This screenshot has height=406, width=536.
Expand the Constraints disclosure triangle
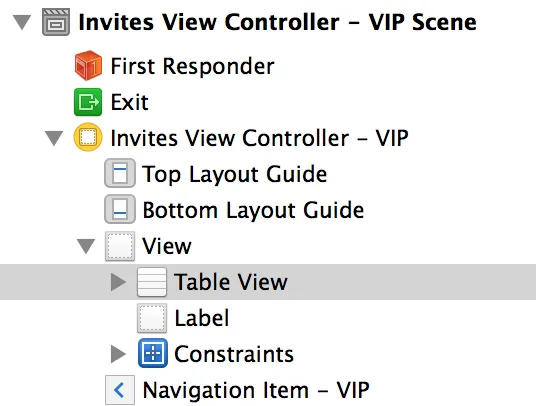(x=118, y=354)
